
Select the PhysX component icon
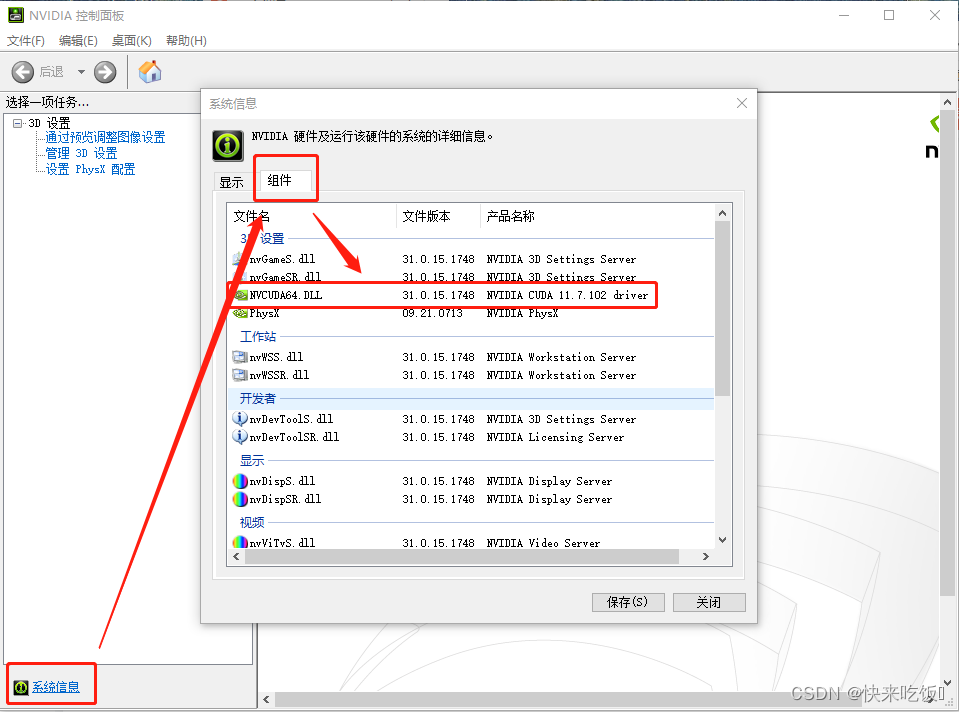(x=239, y=313)
